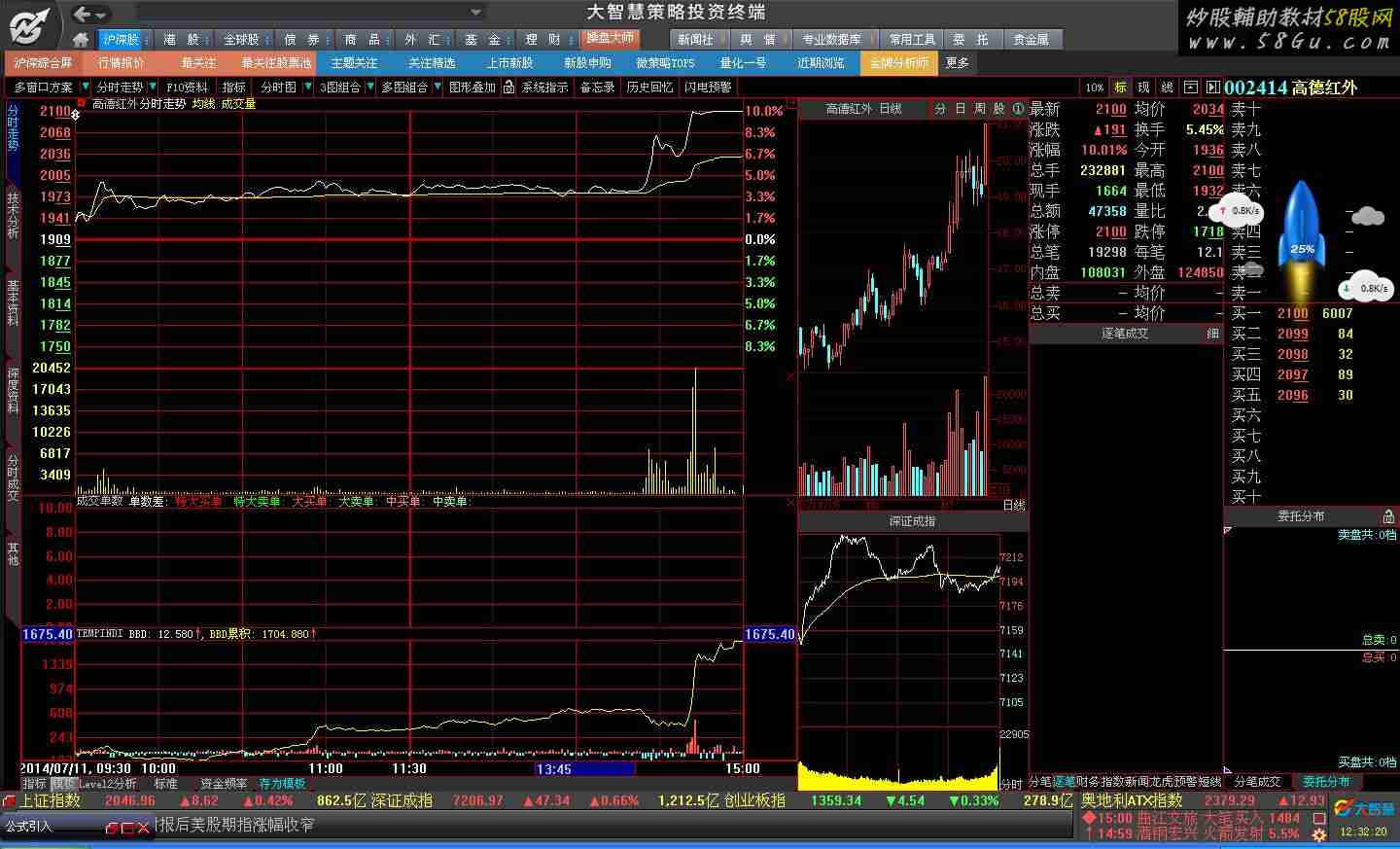Toggle the 现 button in the quote header

tap(1143, 88)
